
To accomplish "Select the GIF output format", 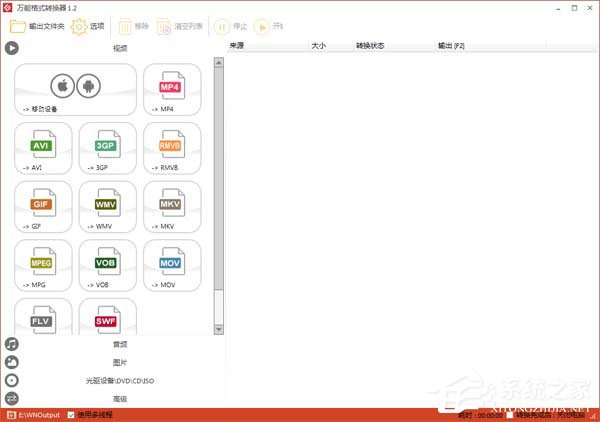I will point(43,207).
